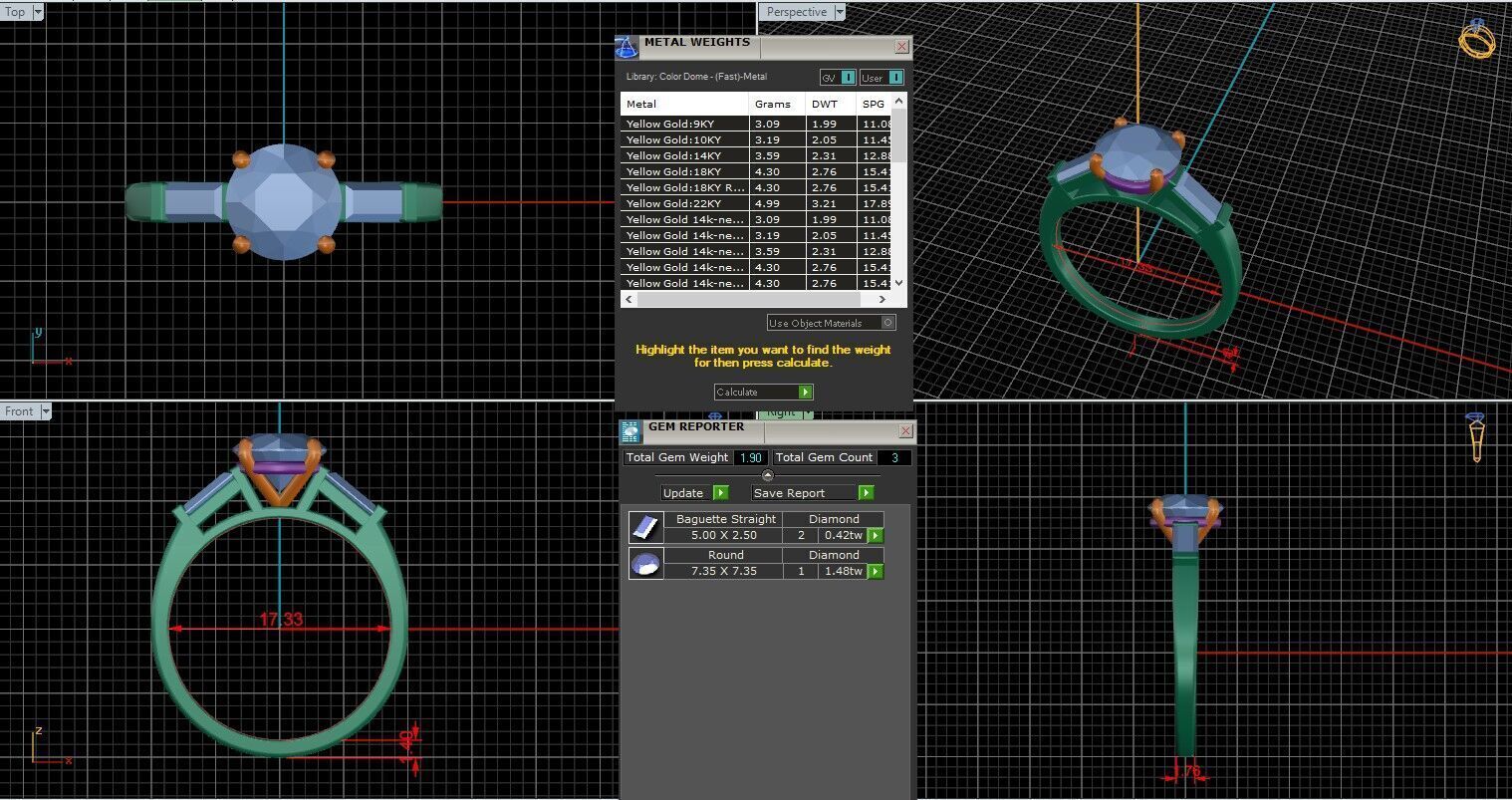Click the Total Gem Weight value 1.90
Viewport: 1512px width, 800px height.
750,457
